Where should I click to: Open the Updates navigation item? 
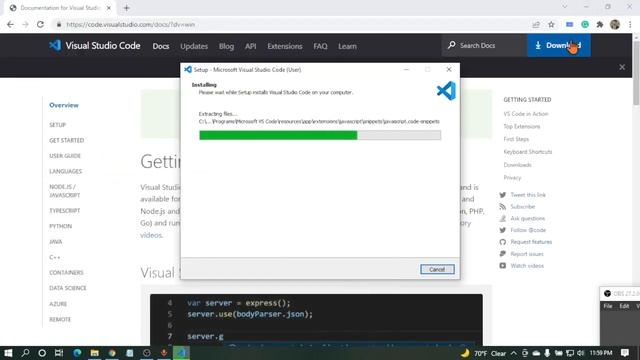(194, 46)
